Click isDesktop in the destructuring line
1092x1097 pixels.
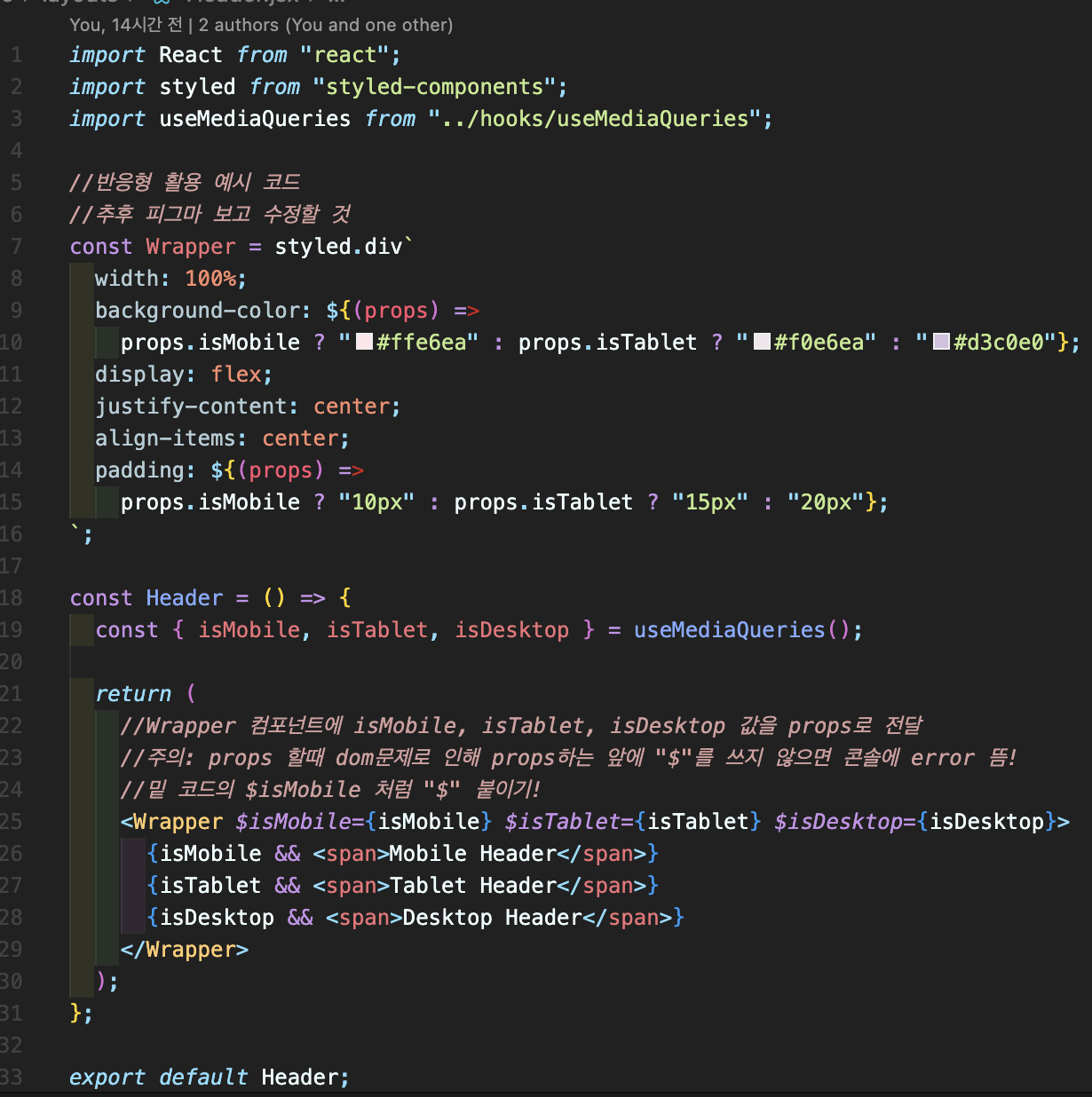pyautogui.click(x=511, y=630)
